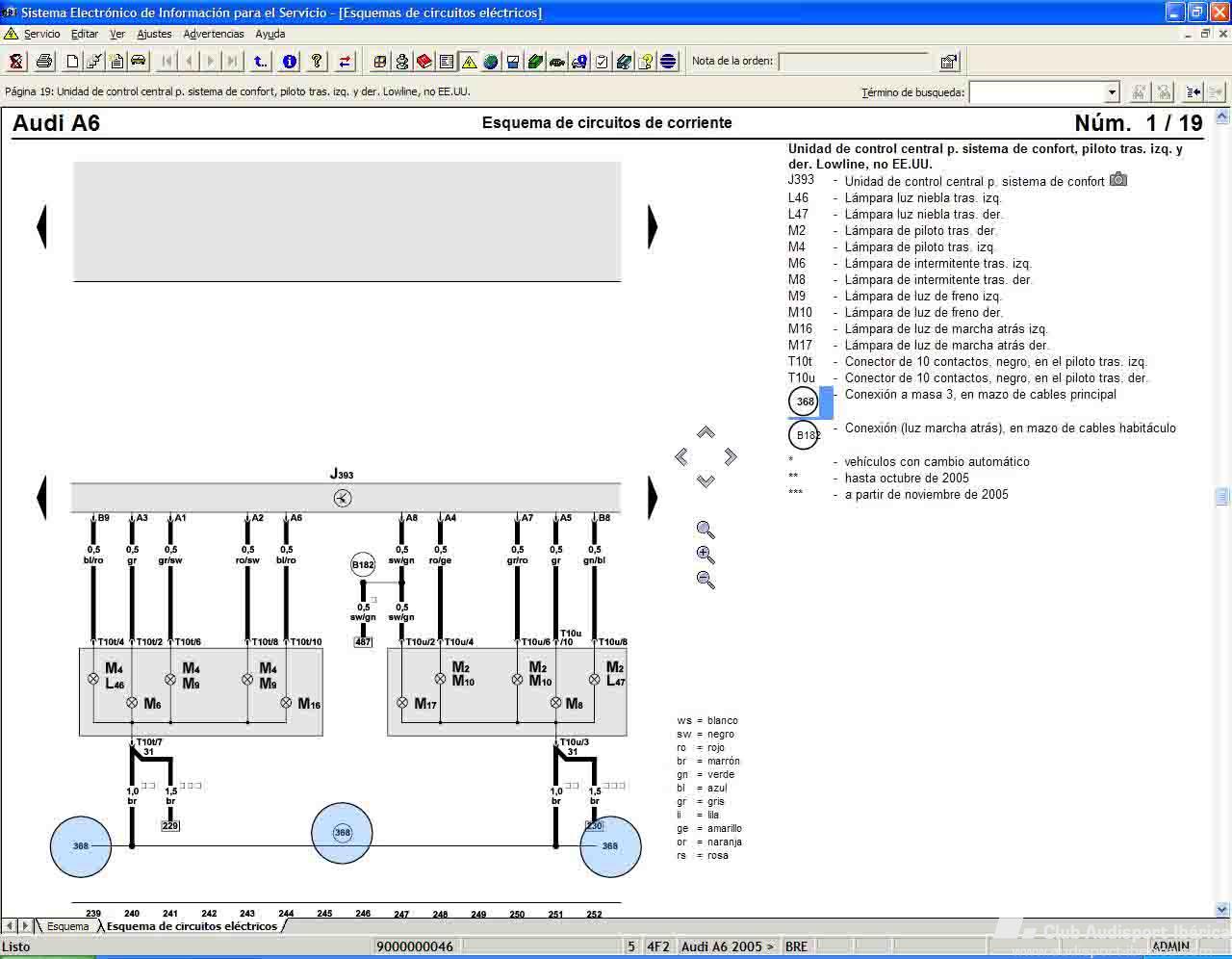
Task: Click the previous page arrow in toolbar
Action: [189, 62]
